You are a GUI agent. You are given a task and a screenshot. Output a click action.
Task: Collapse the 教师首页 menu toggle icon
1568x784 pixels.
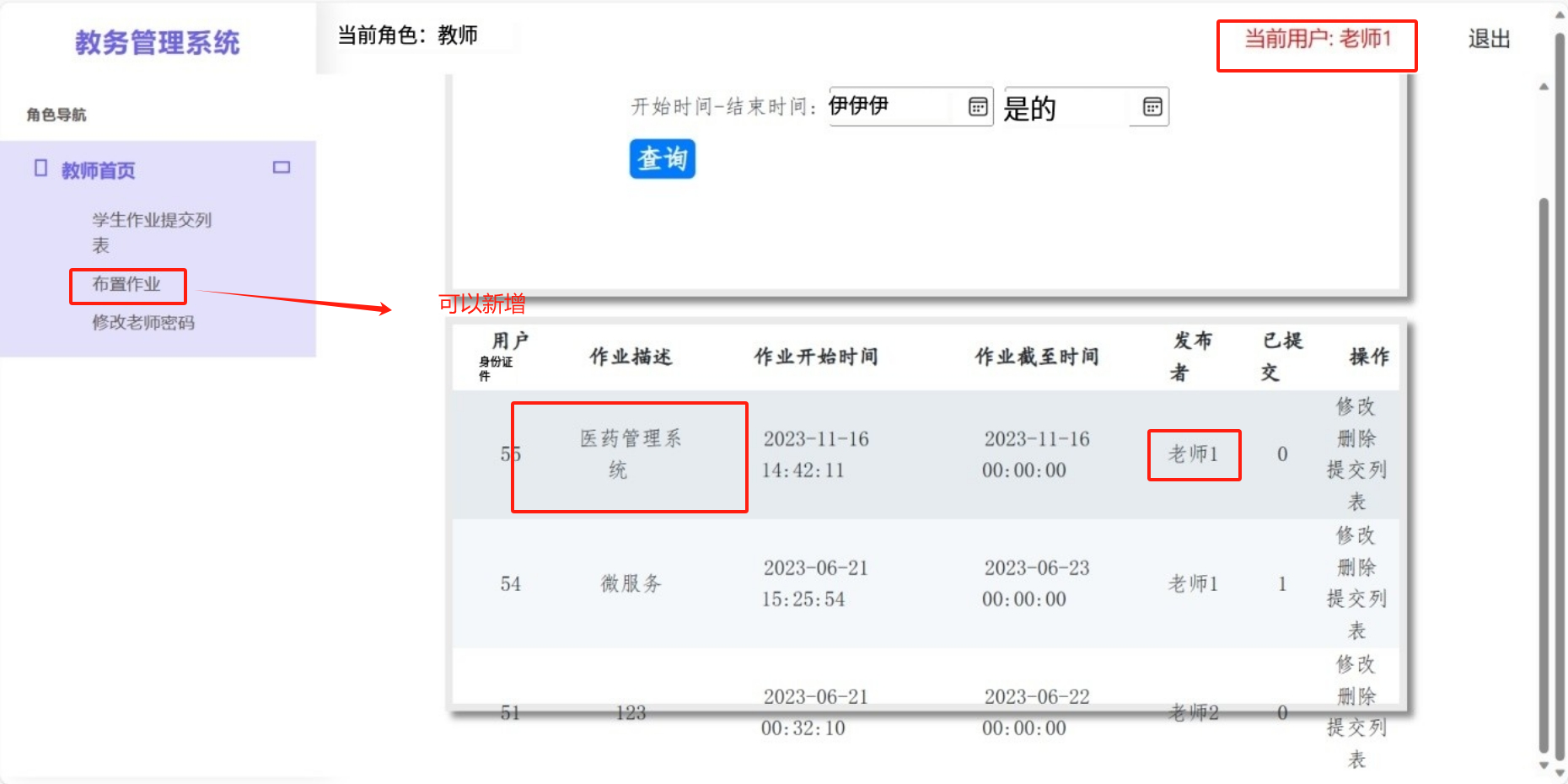282,168
